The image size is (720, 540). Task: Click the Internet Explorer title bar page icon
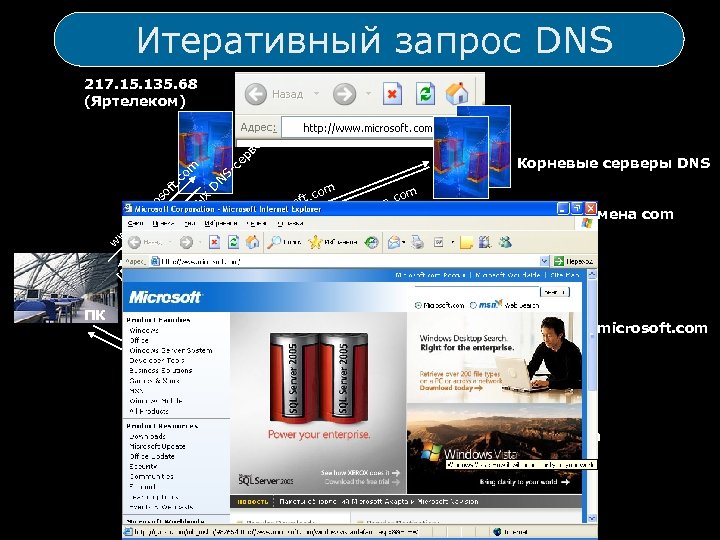point(128,209)
